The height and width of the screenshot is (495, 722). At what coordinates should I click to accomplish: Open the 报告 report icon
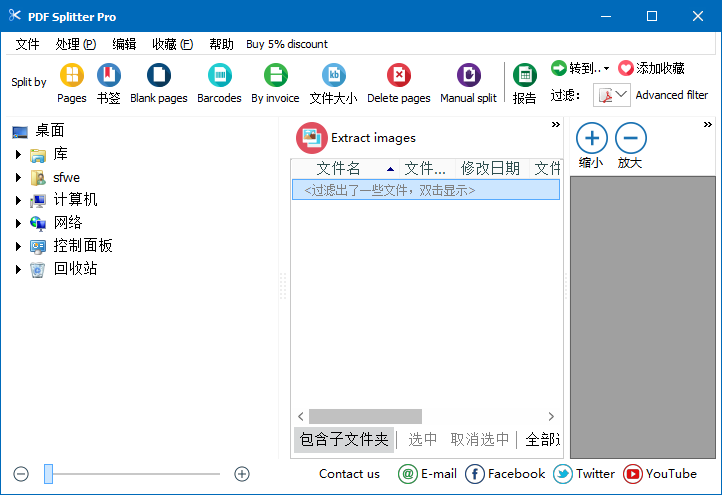click(x=525, y=75)
